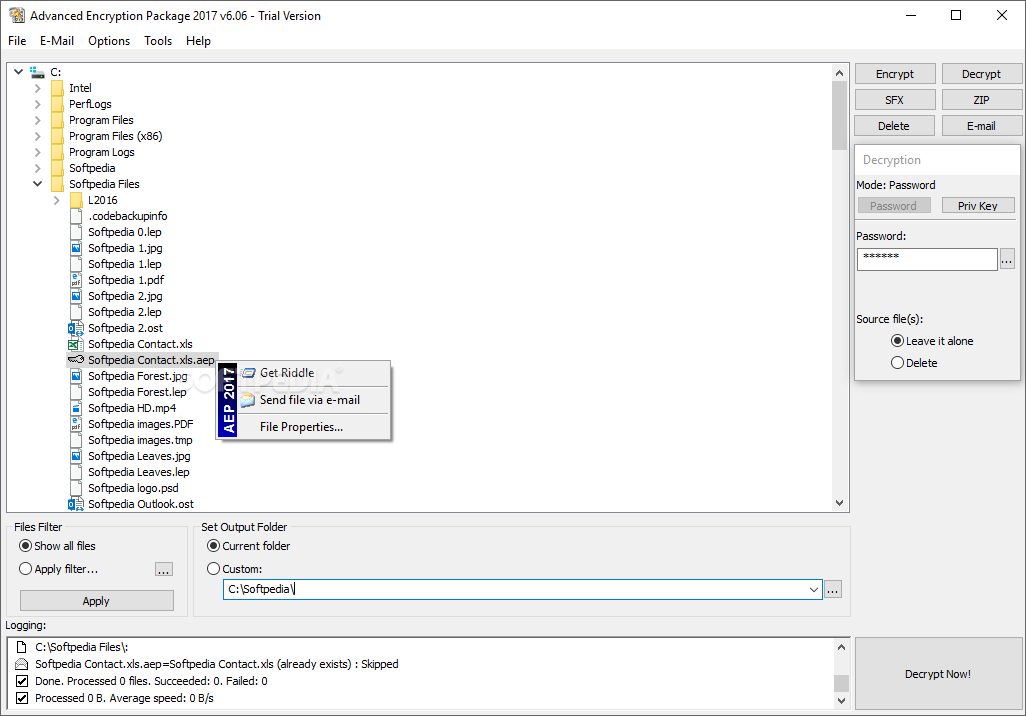Click the decryption password input field

(927, 260)
